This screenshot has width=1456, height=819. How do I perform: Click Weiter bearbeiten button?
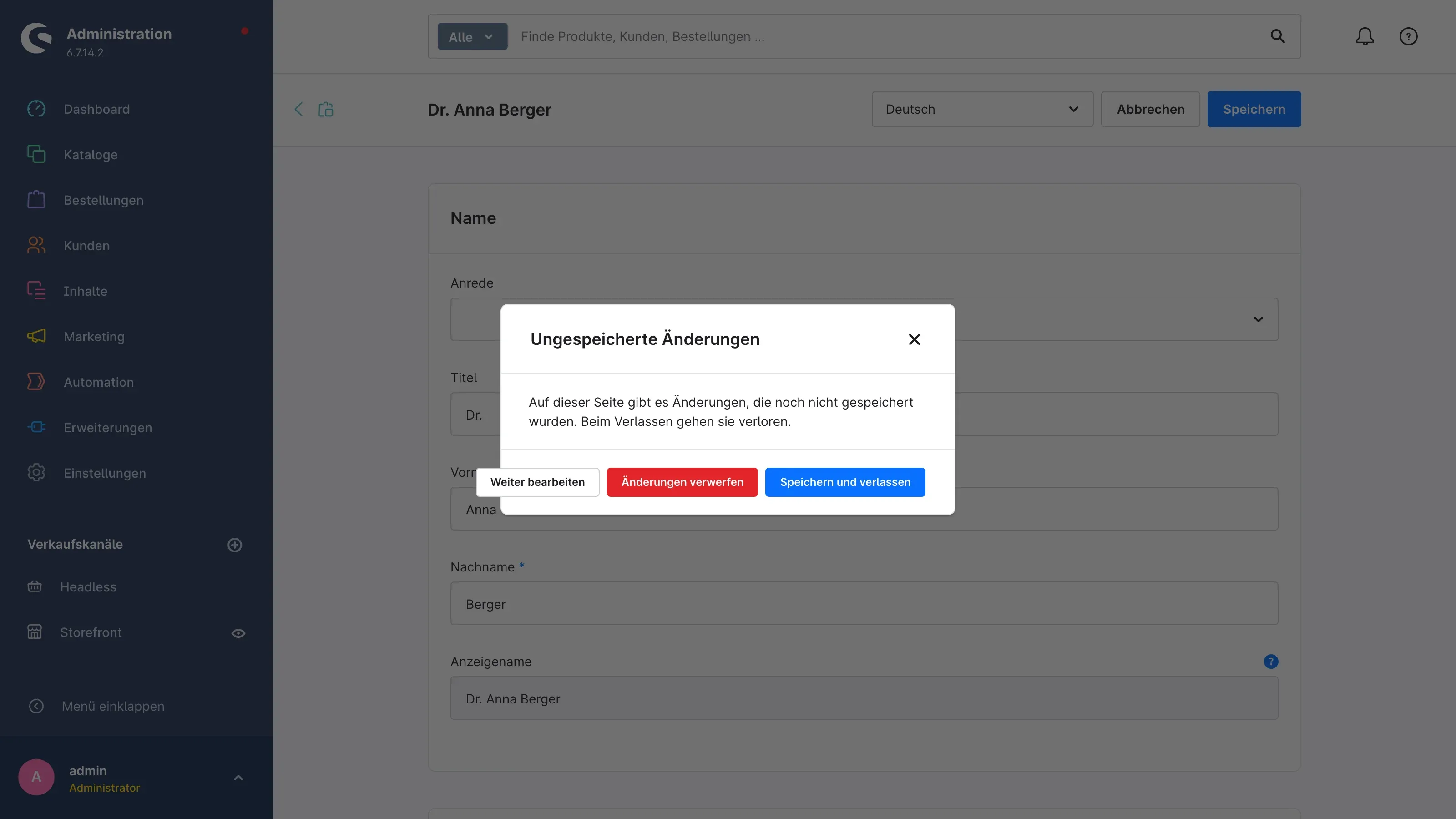coord(537,482)
